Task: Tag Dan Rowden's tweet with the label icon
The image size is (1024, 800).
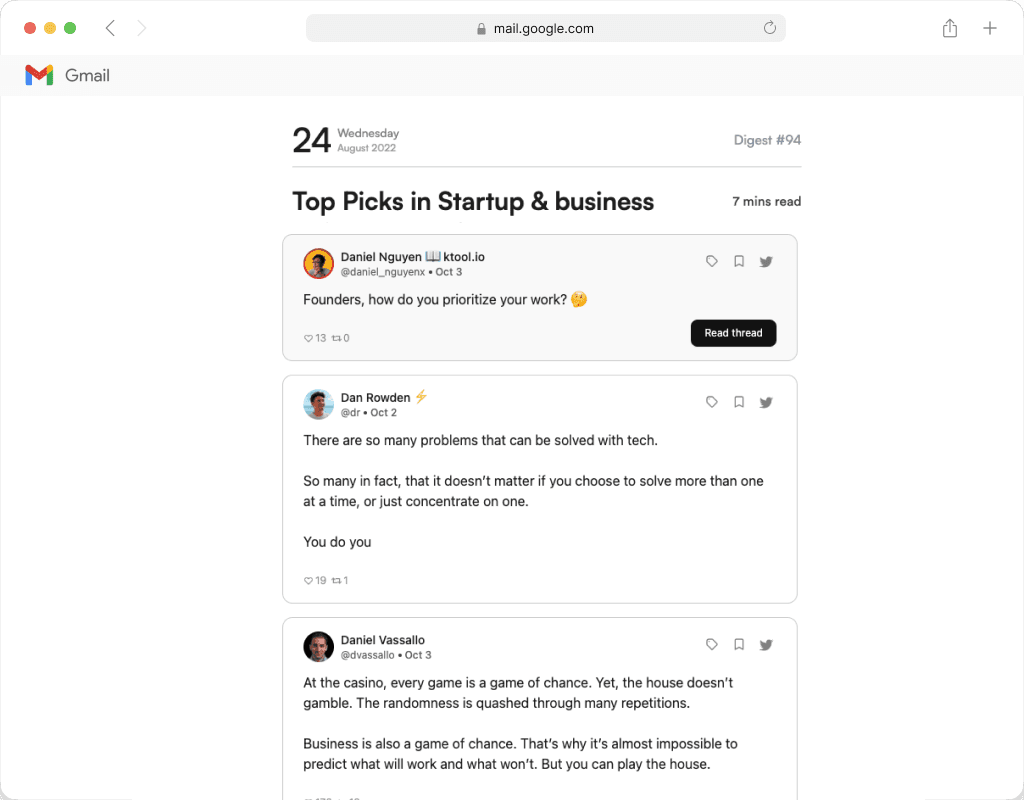Action: pos(712,402)
